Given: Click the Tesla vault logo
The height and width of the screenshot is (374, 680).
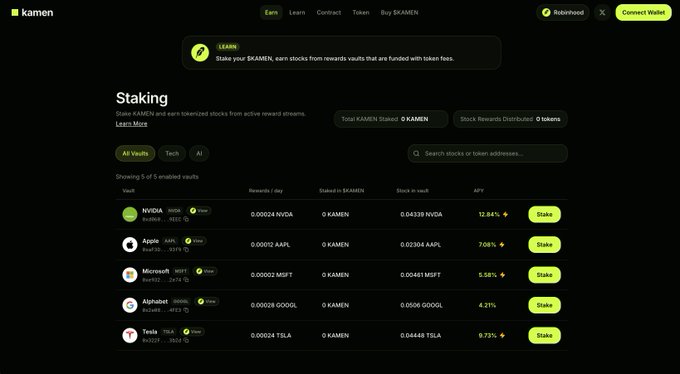Looking at the screenshot, I should (x=130, y=336).
